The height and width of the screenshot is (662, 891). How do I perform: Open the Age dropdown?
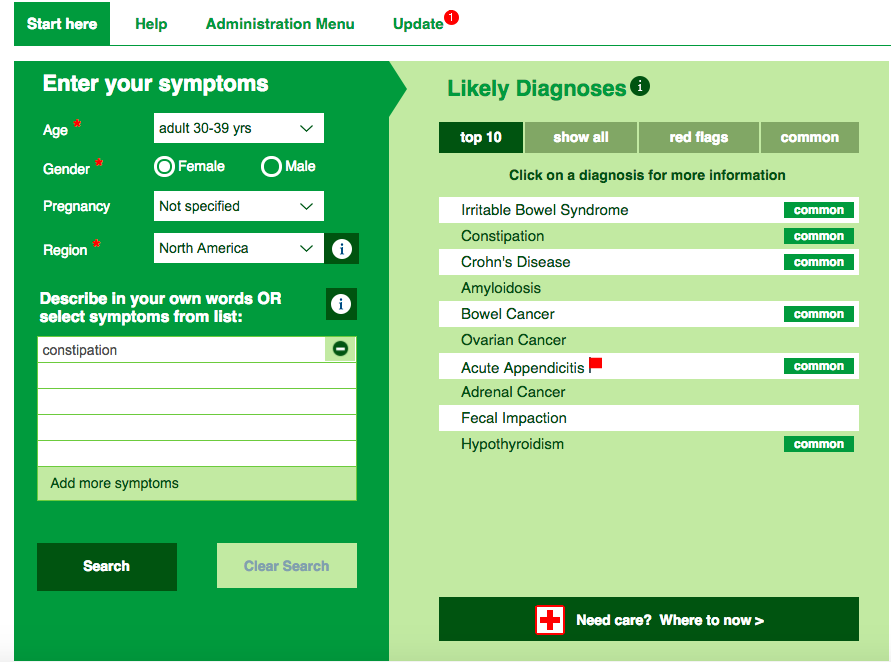click(238, 128)
